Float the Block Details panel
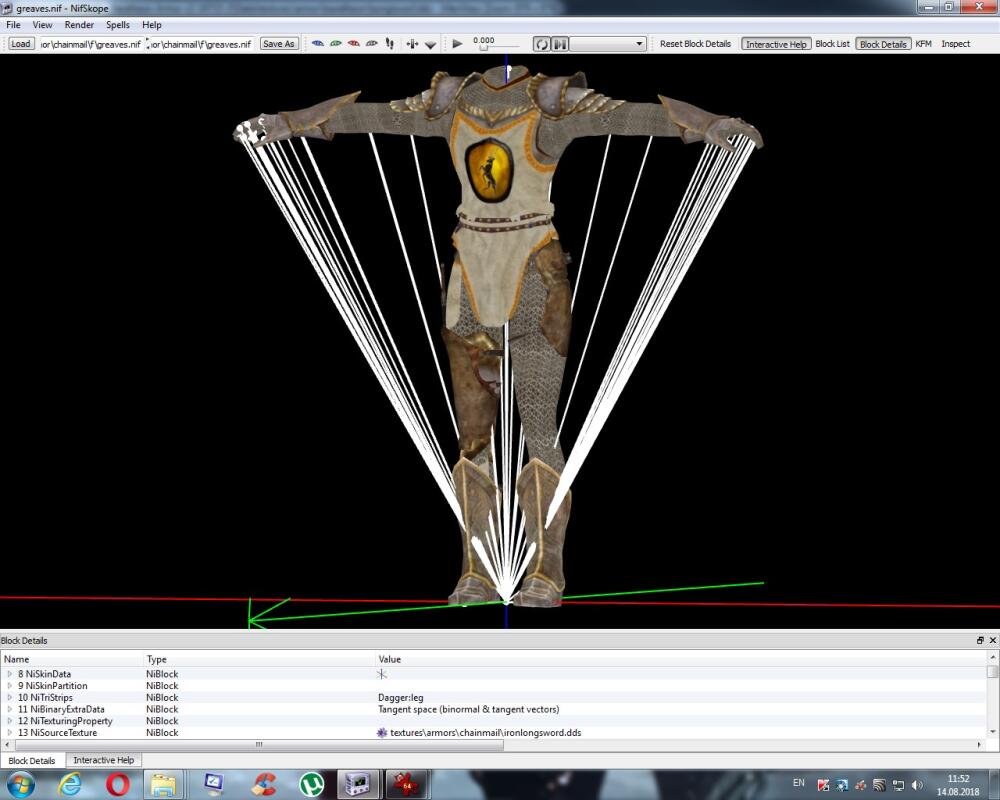 coord(980,640)
